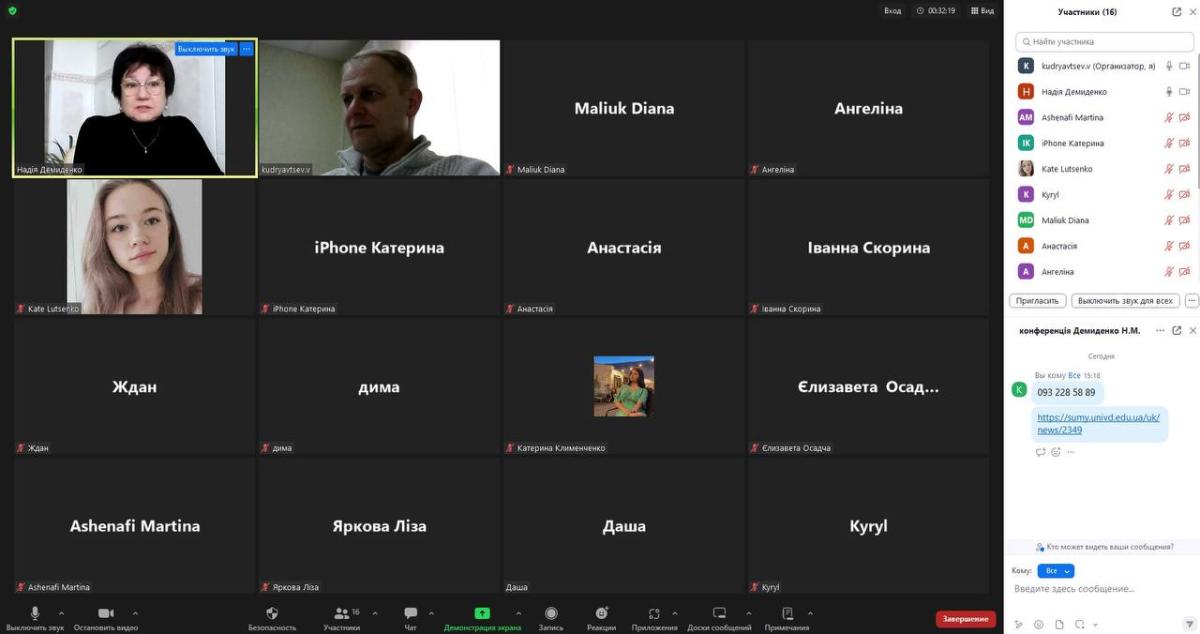Start green Демонстрация экрана screen share

(x=482, y=614)
